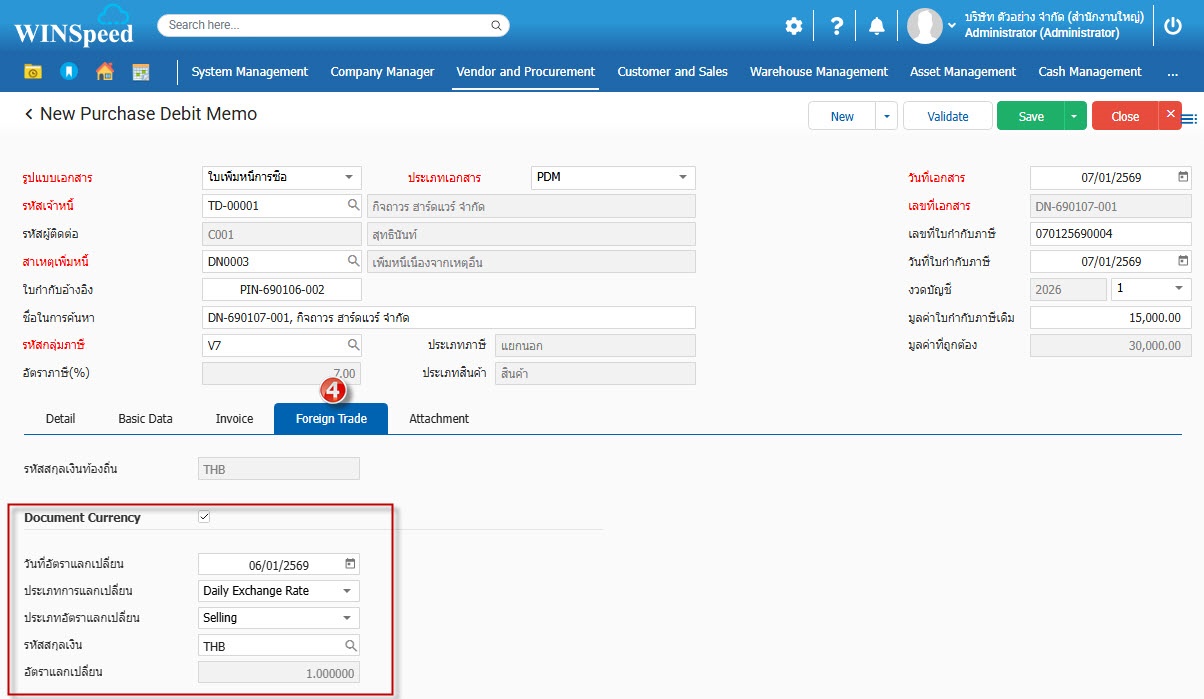This screenshot has height=699, width=1204.
Task: Open the Warehouse Management menu
Action: coord(818,72)
